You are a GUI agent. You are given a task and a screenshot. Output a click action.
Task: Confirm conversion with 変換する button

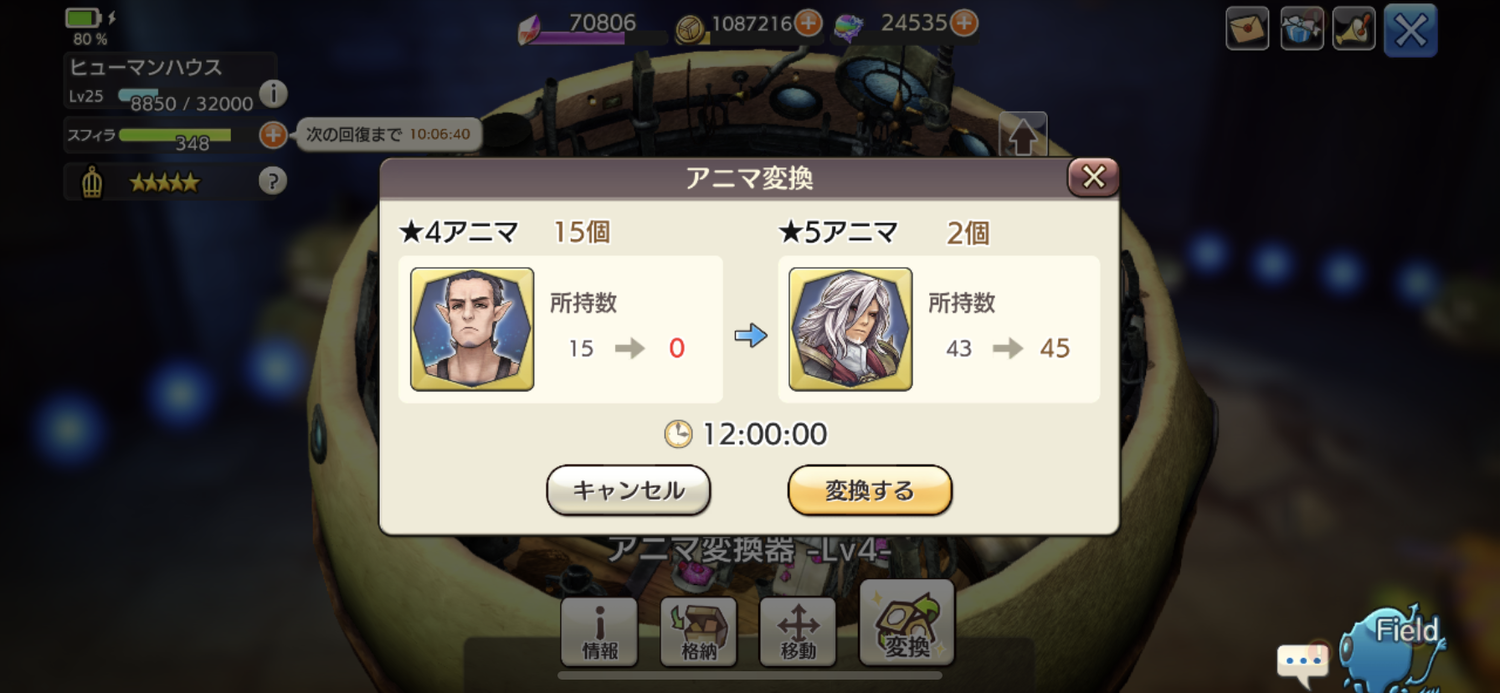(x=869, y=490)
